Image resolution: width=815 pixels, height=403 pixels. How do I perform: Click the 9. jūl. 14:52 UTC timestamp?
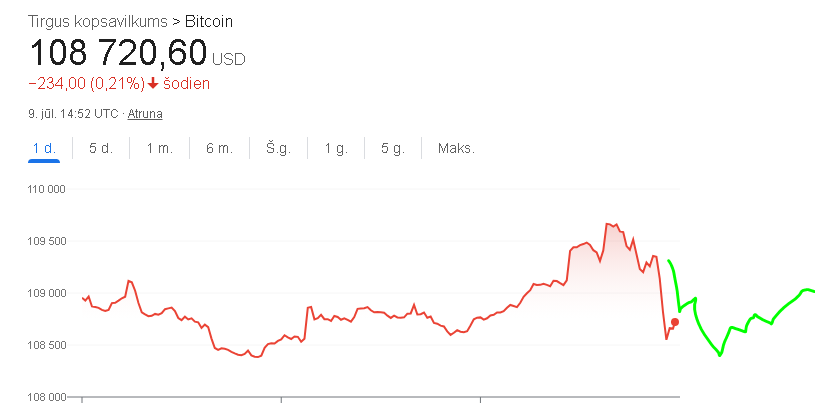[x=73, y=114]
